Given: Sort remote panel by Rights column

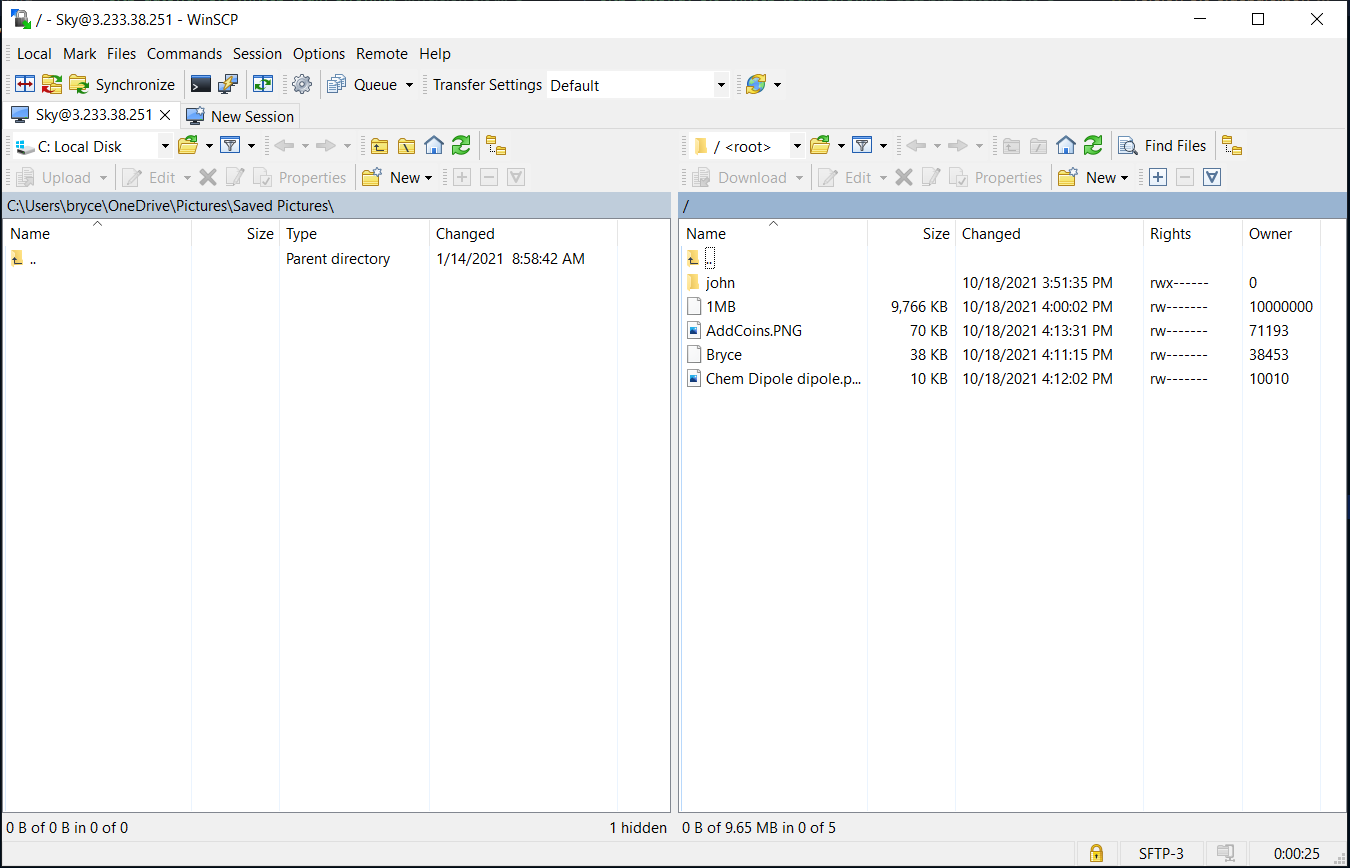Looking at the screenshot, I should coord(1193,234).
